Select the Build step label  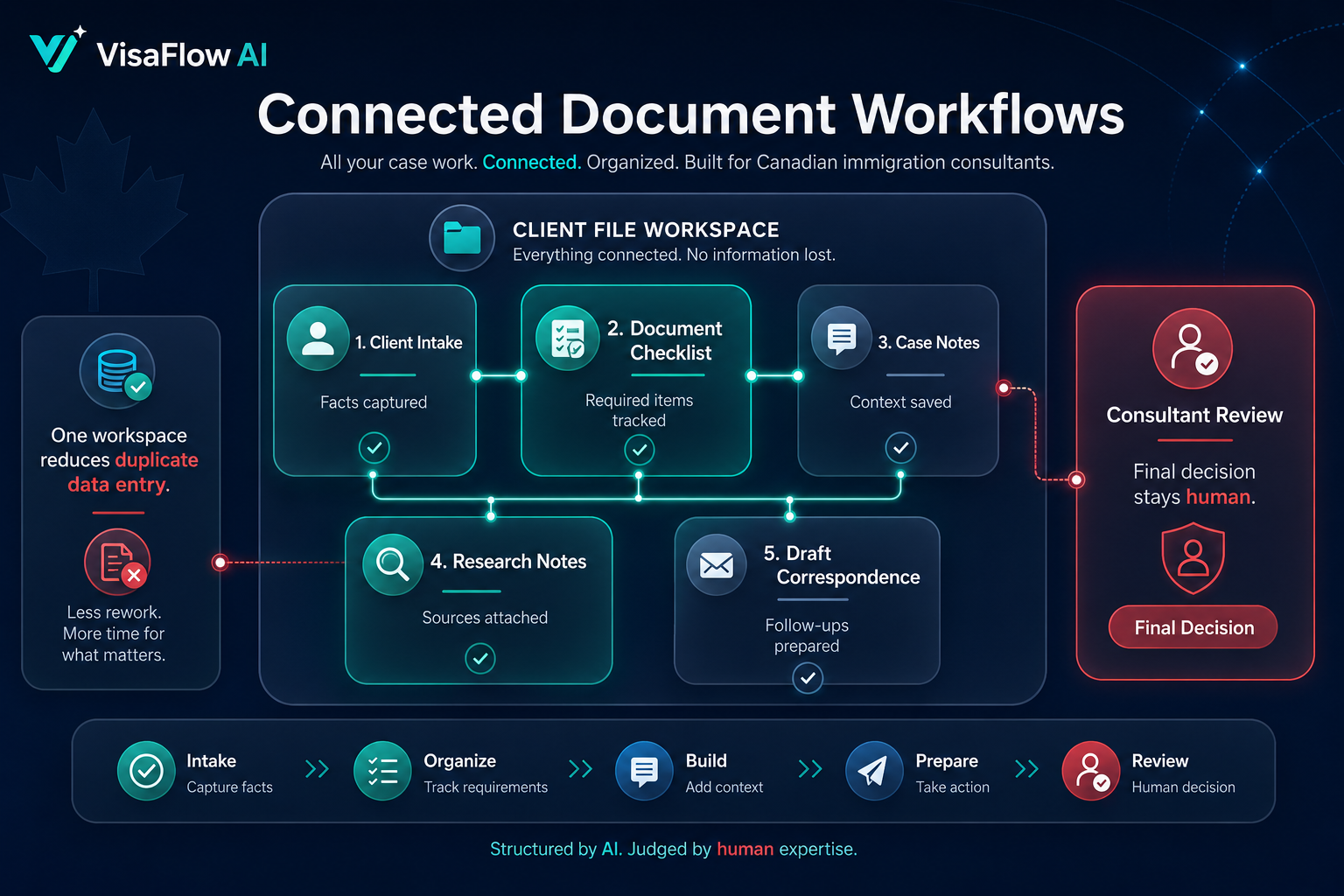point(706,761)
